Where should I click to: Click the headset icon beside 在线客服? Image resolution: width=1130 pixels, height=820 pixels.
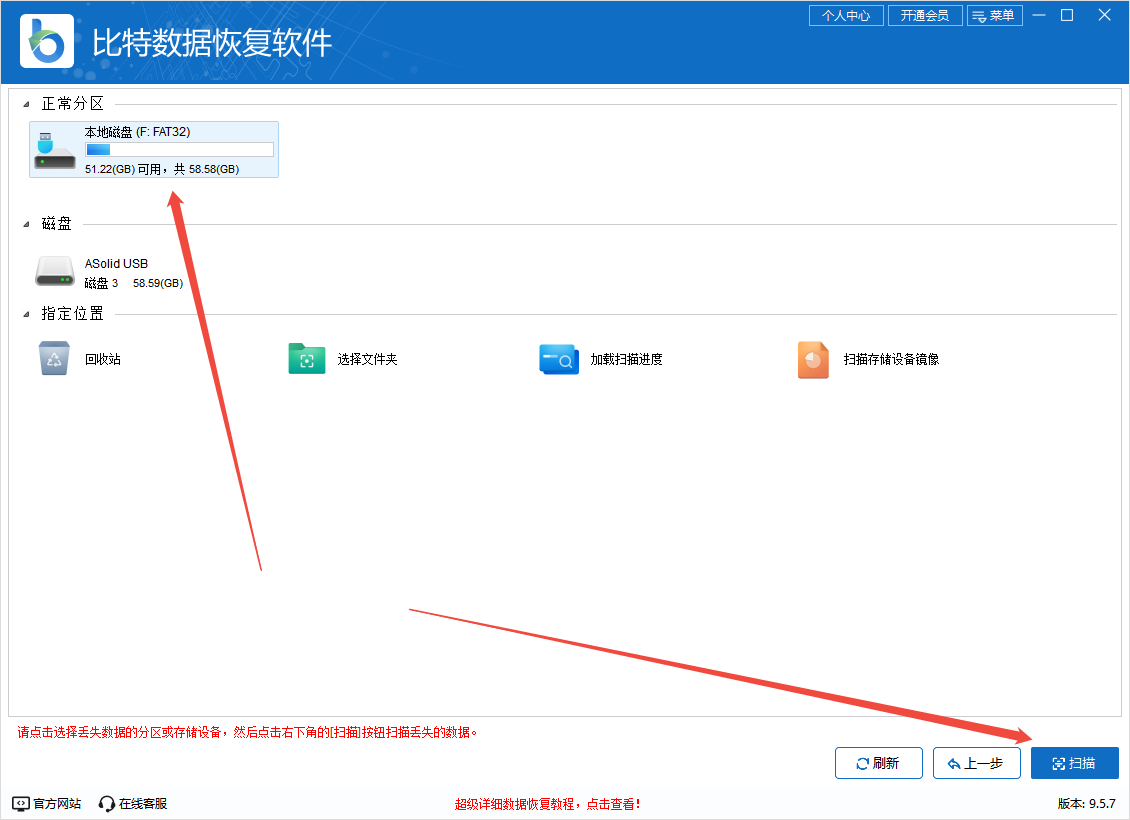107,803
